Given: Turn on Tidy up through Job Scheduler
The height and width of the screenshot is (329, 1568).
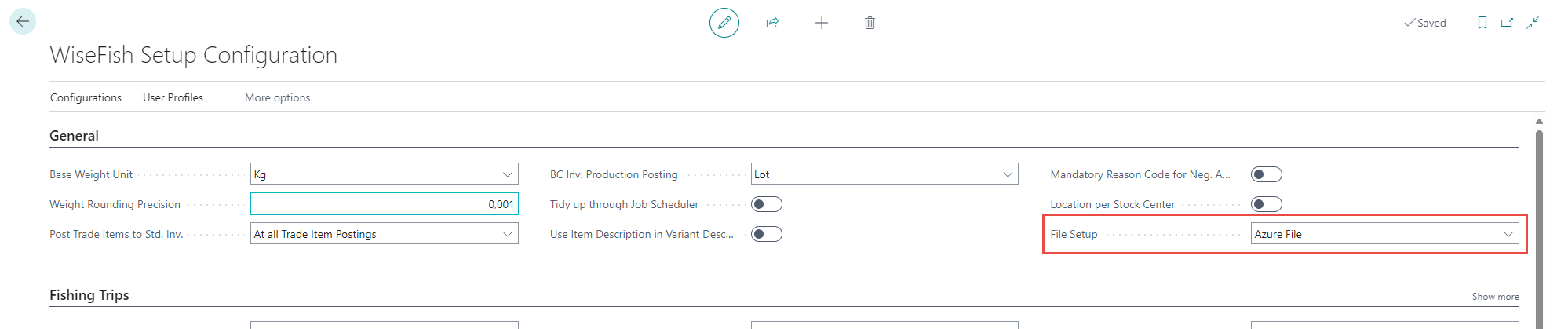Looking at the screenshot, I should [x=766, y=204].
